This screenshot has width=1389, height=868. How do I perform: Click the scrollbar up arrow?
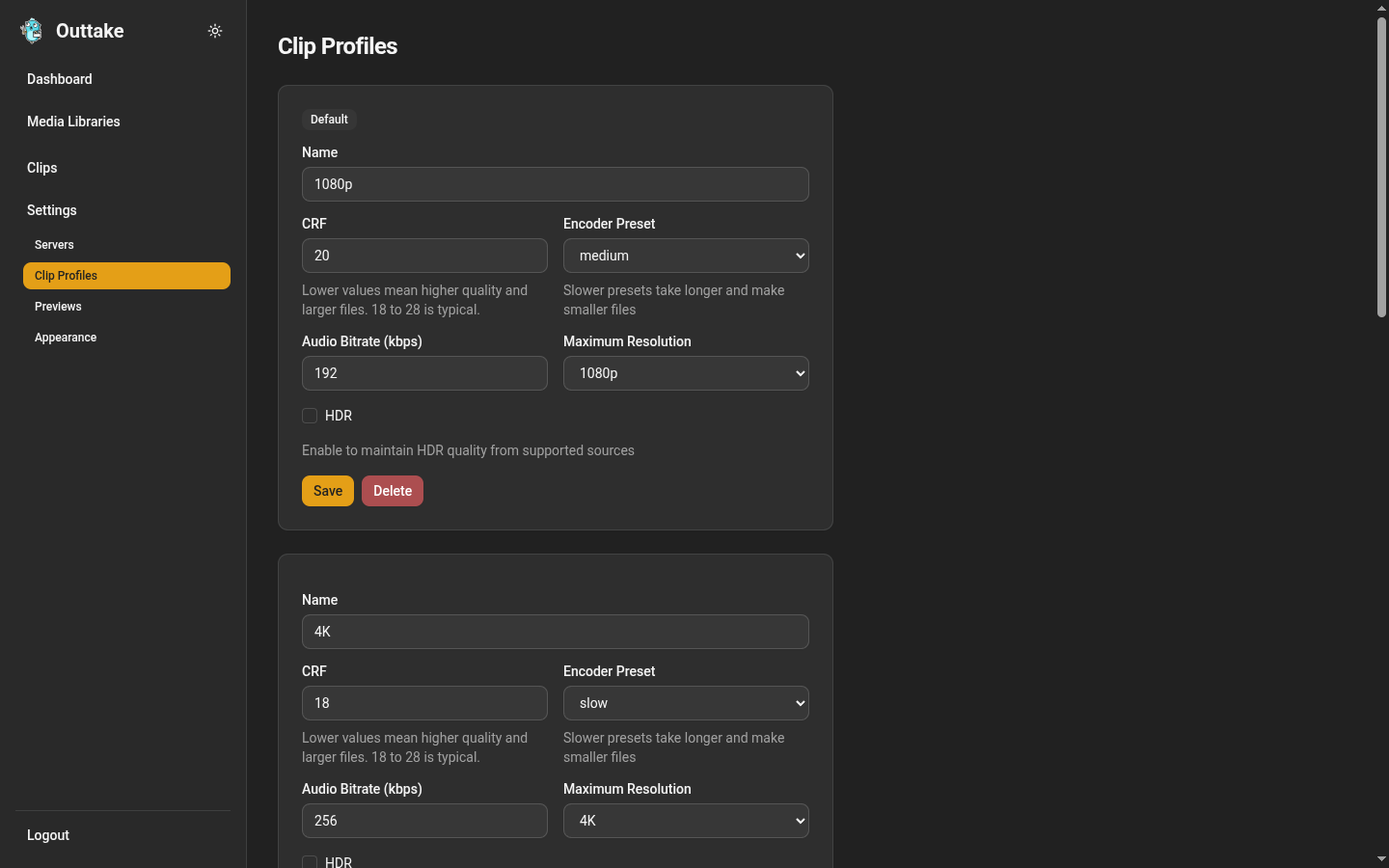pyautogui.click(x=1381, y=8)
